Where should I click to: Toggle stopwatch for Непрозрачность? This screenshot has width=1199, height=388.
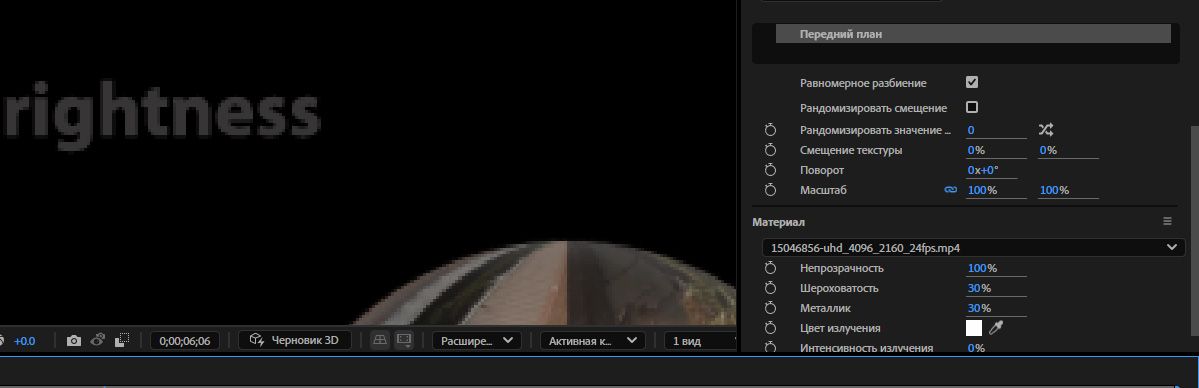point(770,268)
